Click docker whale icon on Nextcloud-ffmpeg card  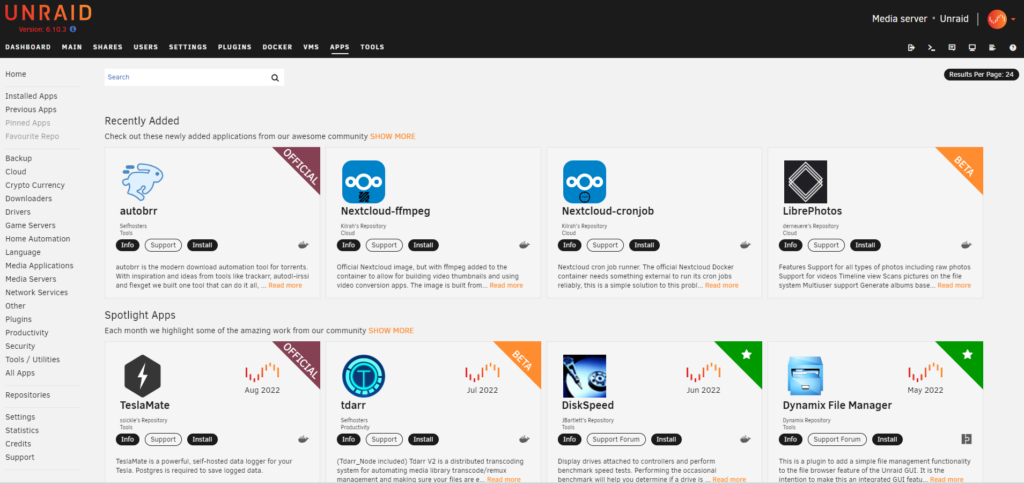(524, 246)
